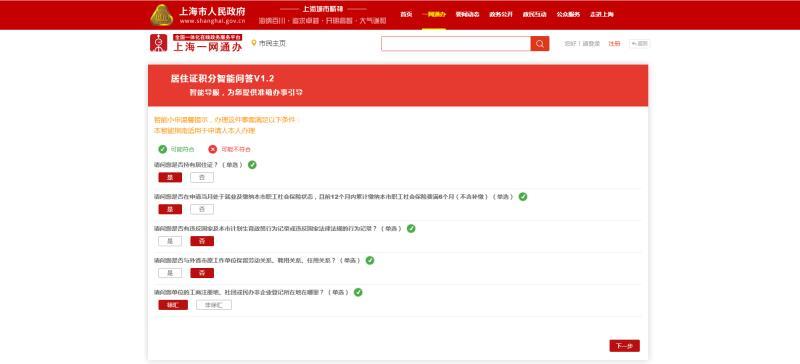Click the green check legend icon 可能符合
Screen dimensions: 800x364
click(163, 149)
